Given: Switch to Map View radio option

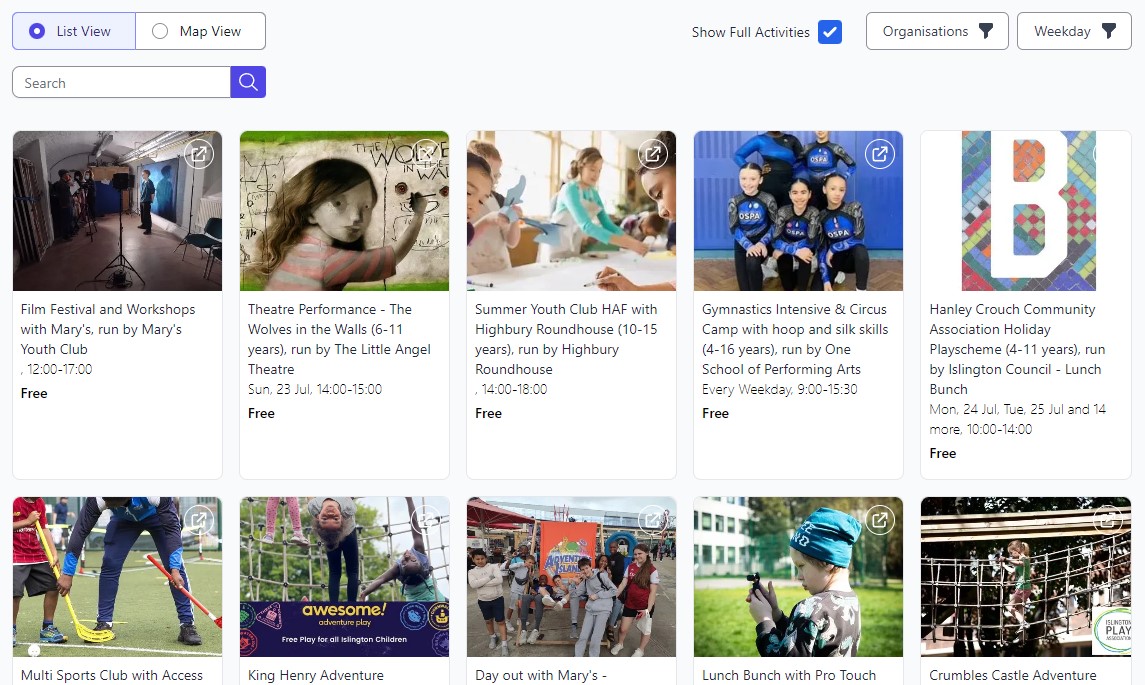Looking at the screenshot, I should [160, 31].
